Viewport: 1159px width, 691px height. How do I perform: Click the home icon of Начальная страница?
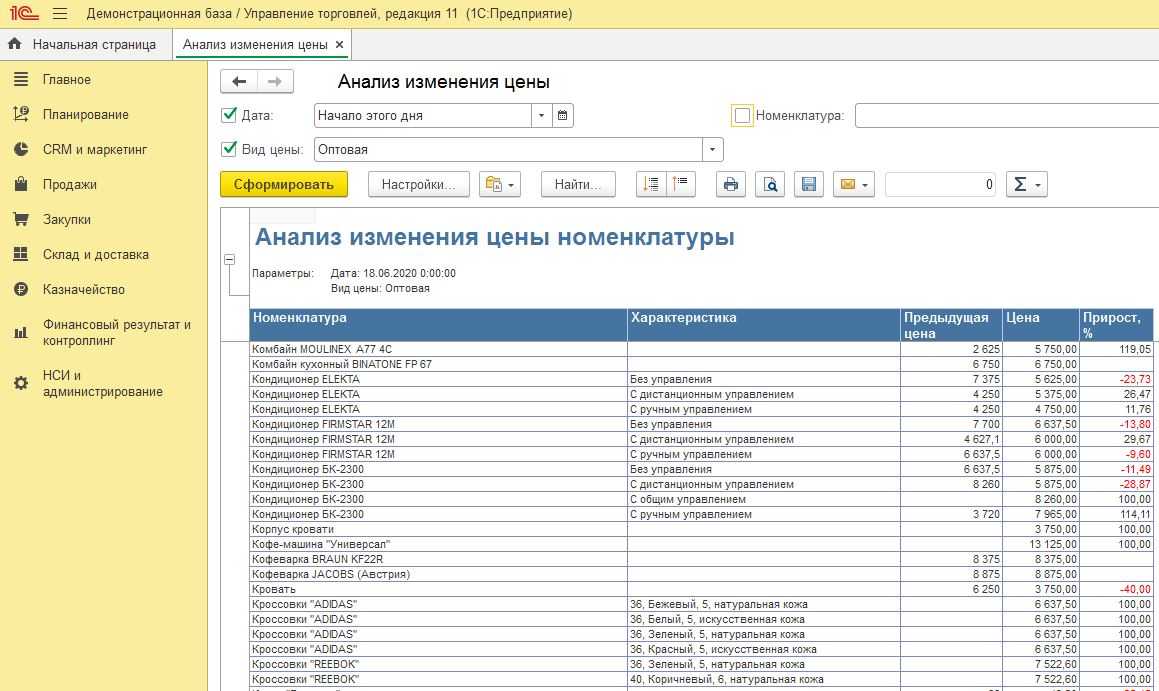15,44
